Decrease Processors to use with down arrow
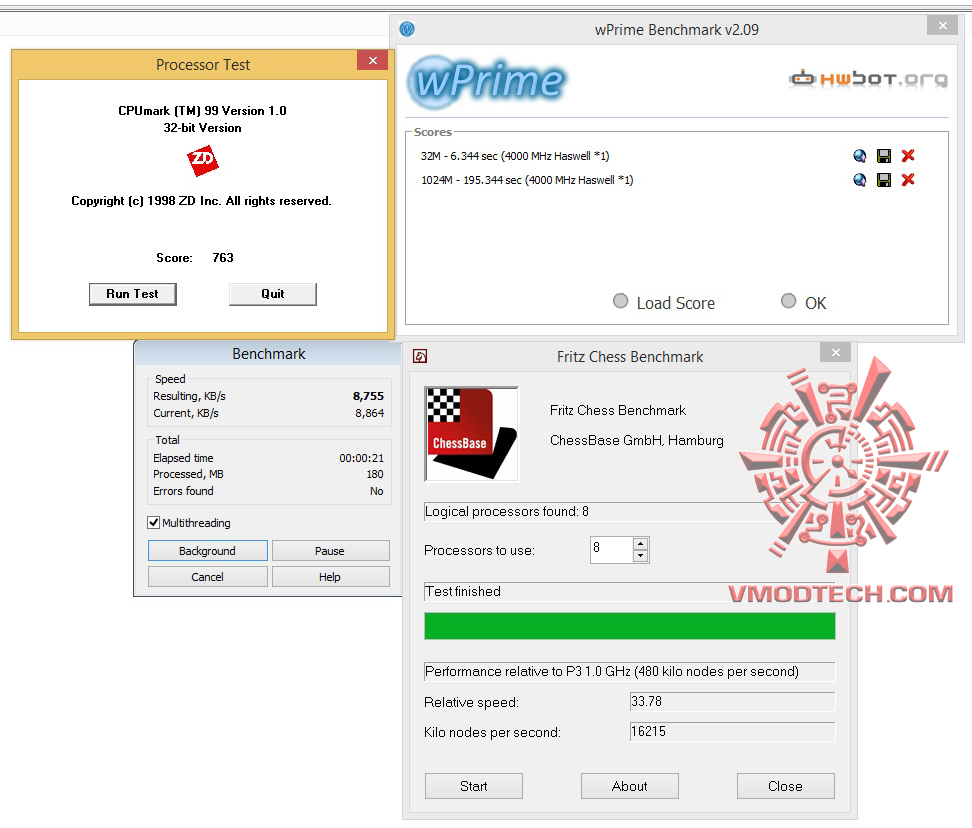Viewport: 972px width, 828px height. pyautogui.click(x=640, y=556)
